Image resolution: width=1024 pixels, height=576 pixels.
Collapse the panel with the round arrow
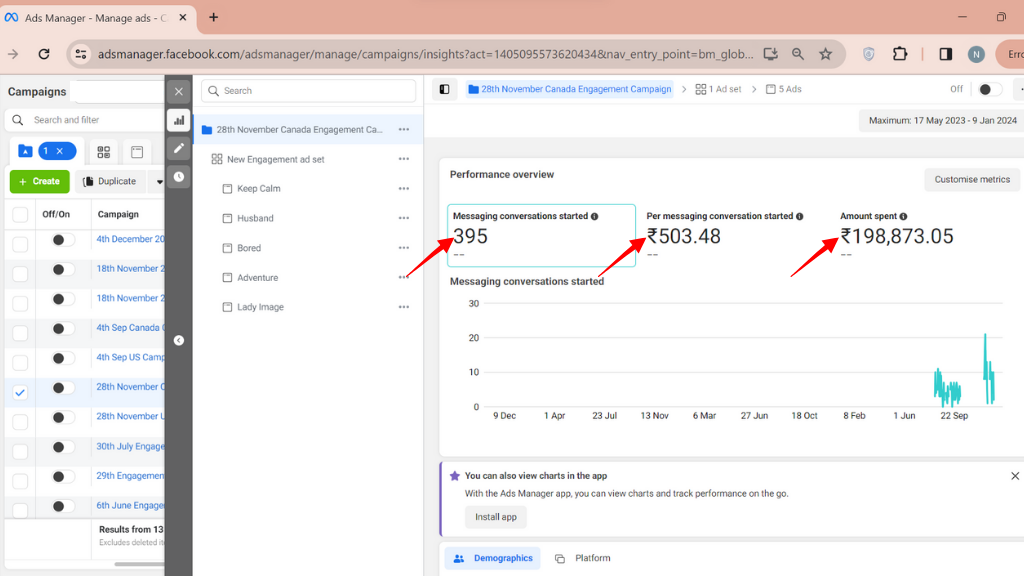pyautogui.click(x=179, y=340)
